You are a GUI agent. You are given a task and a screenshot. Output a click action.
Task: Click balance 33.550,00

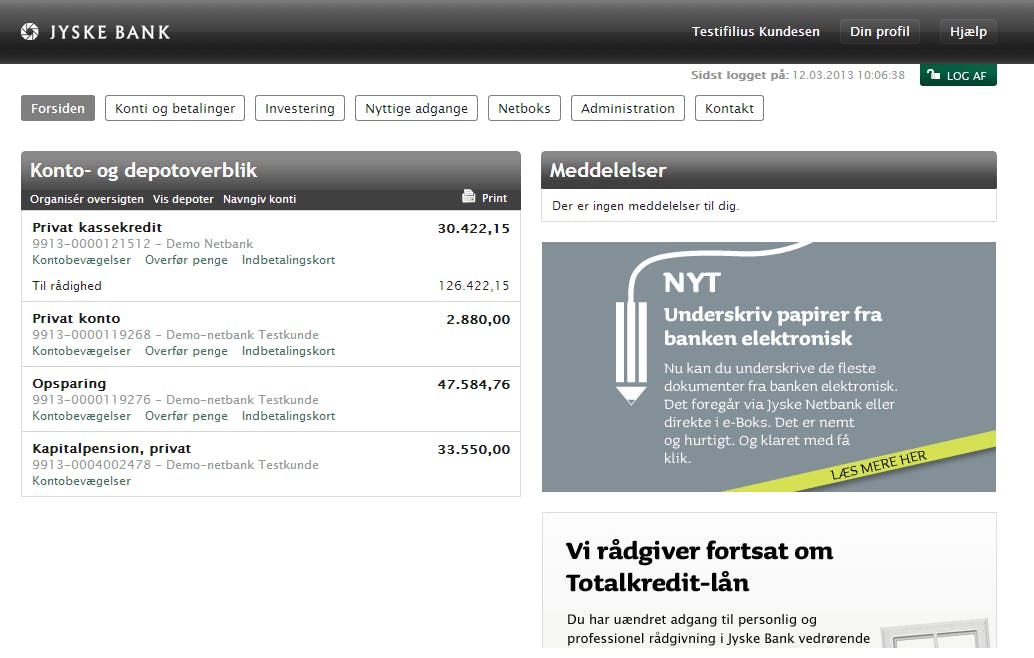click(473, 450)
